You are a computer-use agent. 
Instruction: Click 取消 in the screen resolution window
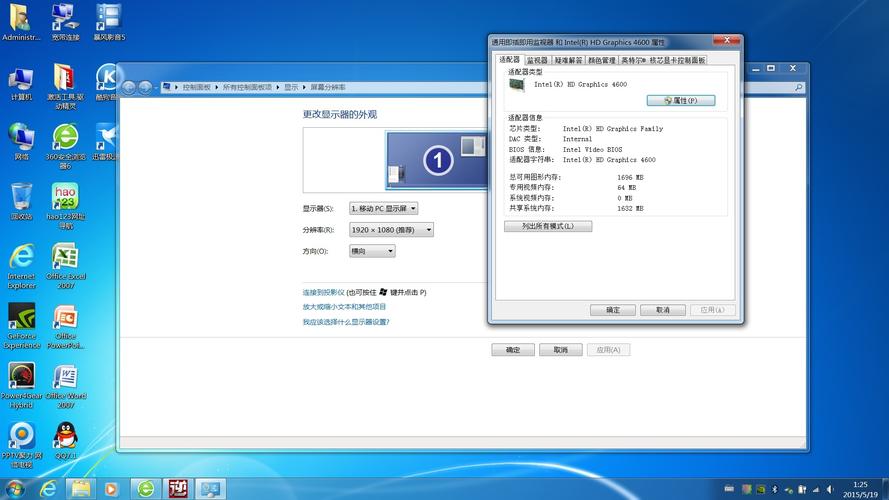point(561,350)
